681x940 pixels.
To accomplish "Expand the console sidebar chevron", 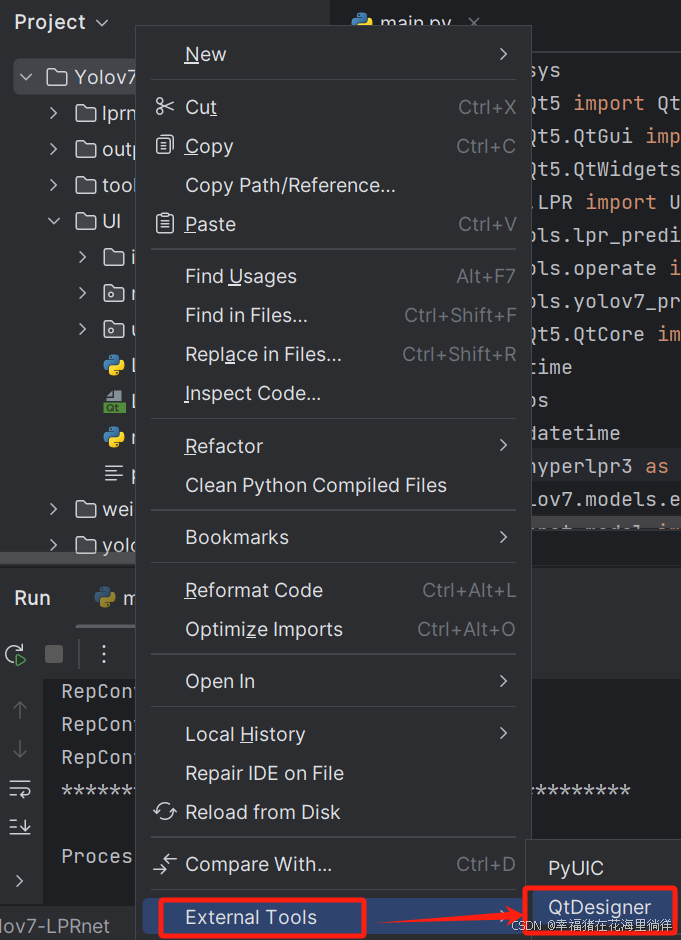I will 20,883.
